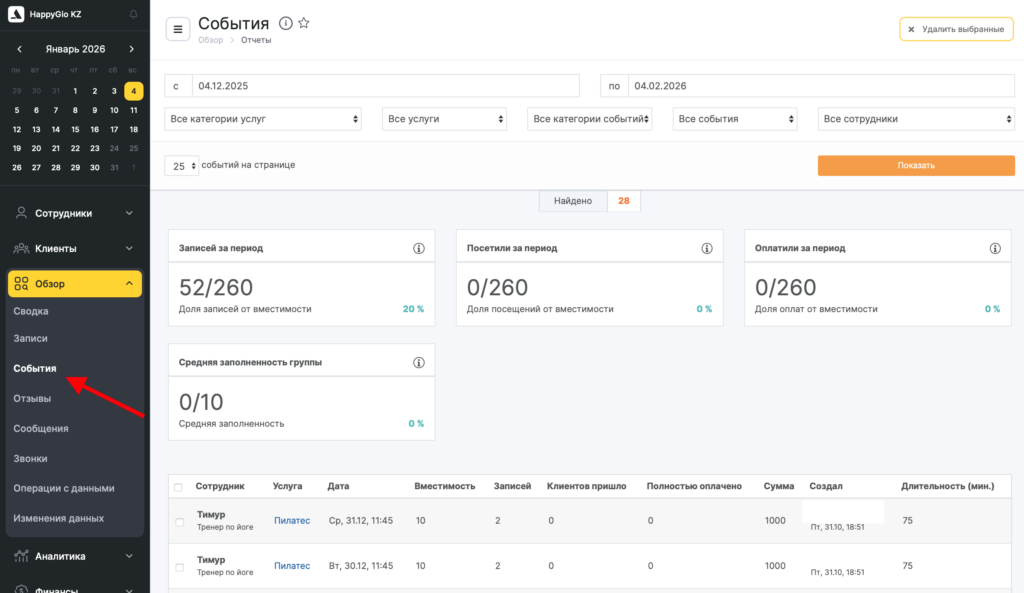
Task: Go to previous month in calendar
Action: click(19, 49)
